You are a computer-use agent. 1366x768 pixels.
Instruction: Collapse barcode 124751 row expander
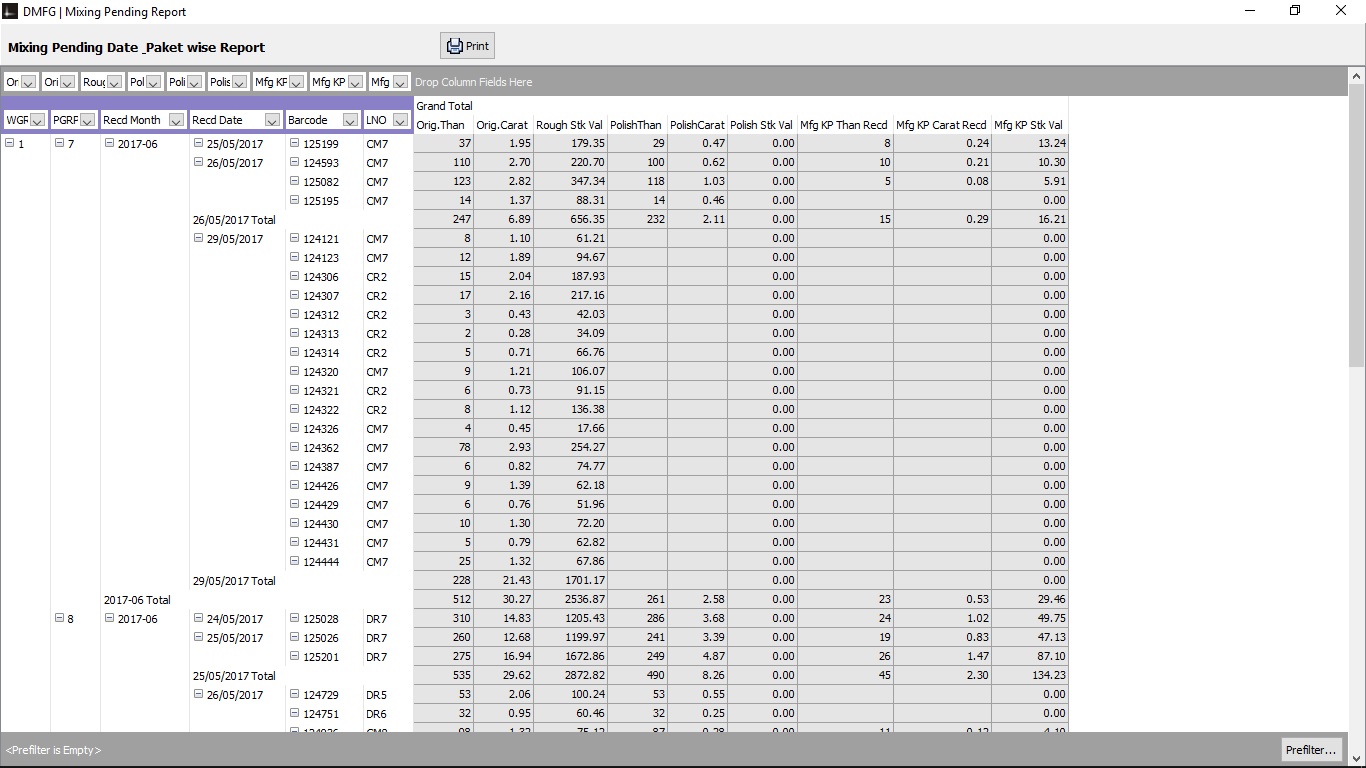tap(295, 713)
